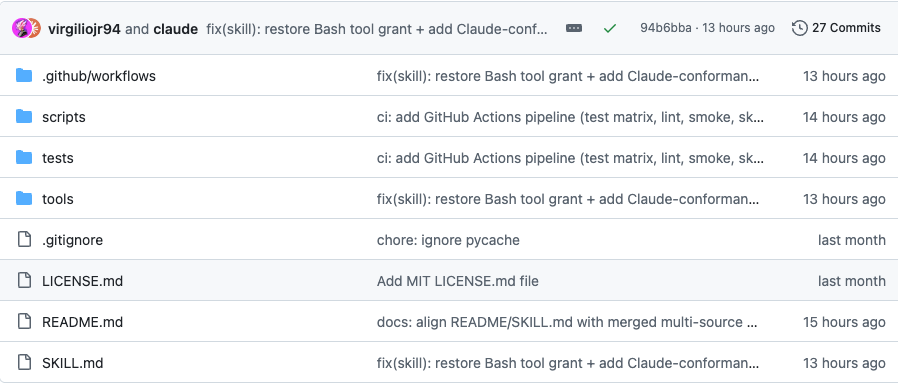
Task: Open claude co-author profile link
Action: point(176,29)
